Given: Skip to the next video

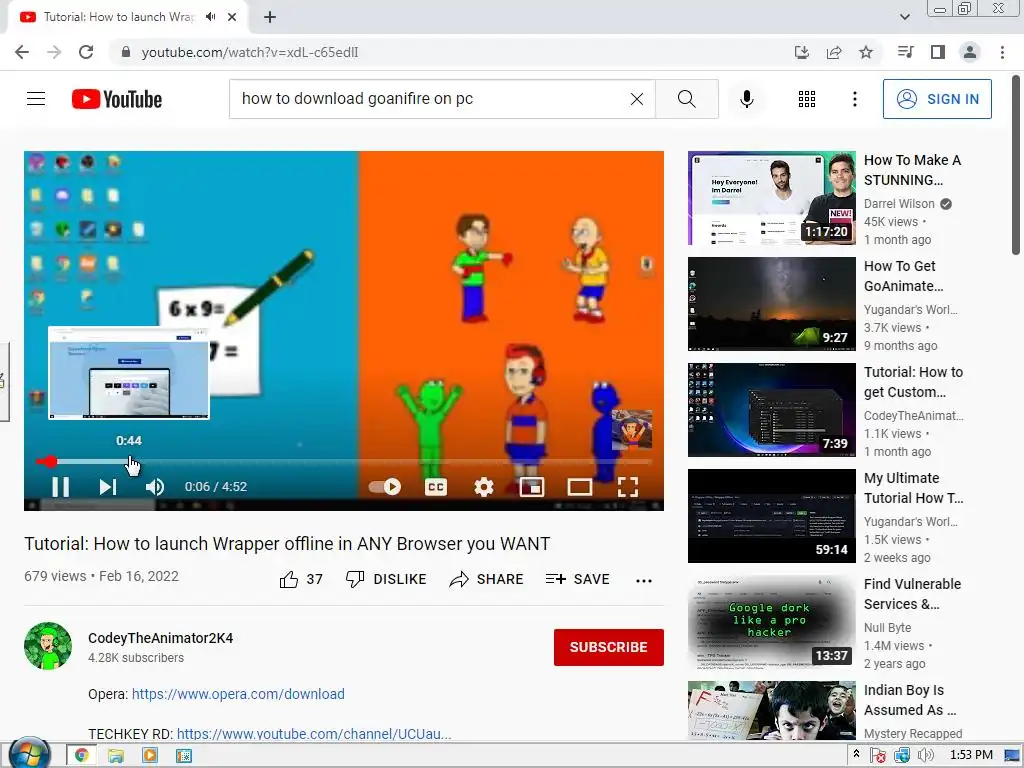Looking at the screenshot, I should pyautogui.click(x=108, y=487).
